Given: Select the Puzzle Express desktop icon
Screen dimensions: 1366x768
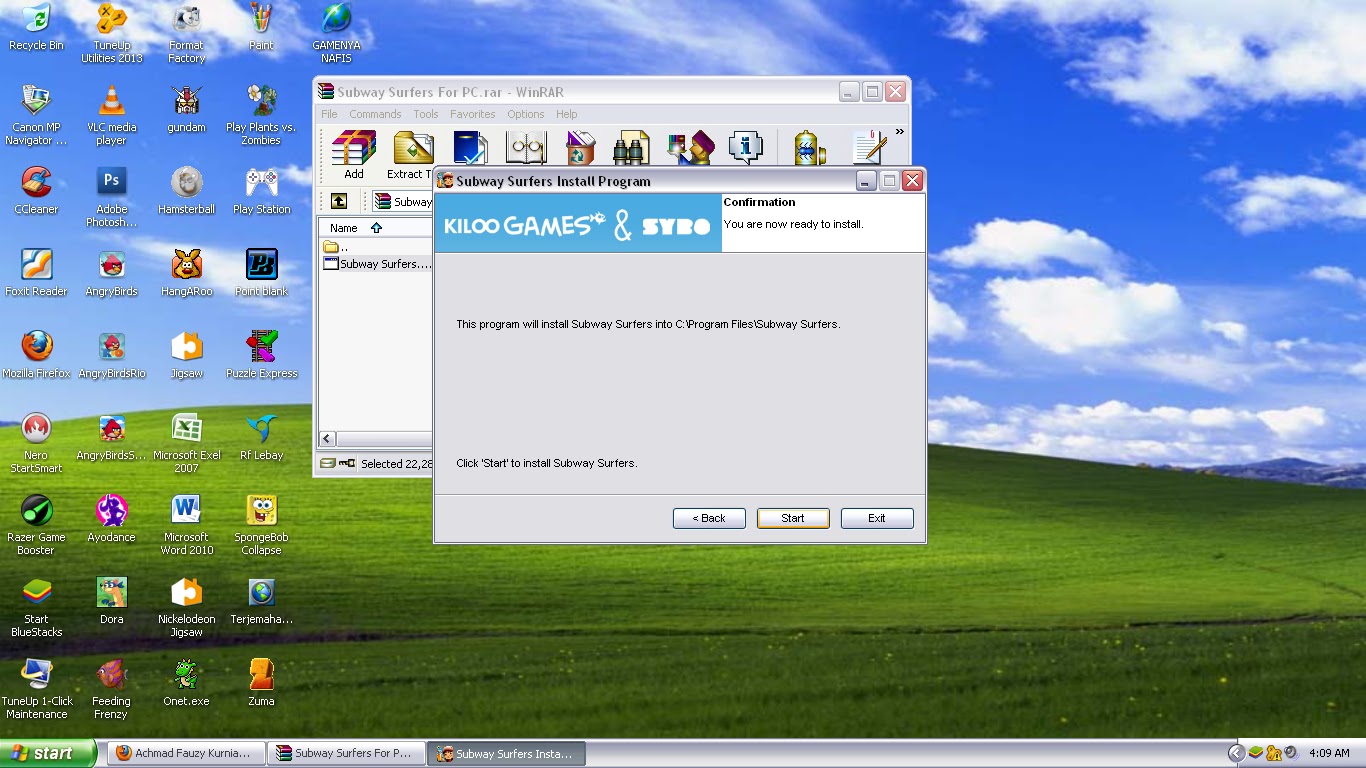Looking at the screenshot, I should tap(261, 355).
